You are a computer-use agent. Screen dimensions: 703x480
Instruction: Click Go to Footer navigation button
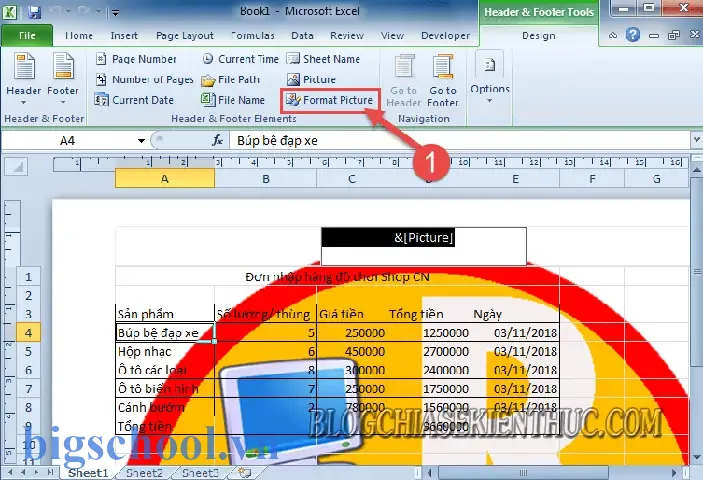(x=443, y=81)
